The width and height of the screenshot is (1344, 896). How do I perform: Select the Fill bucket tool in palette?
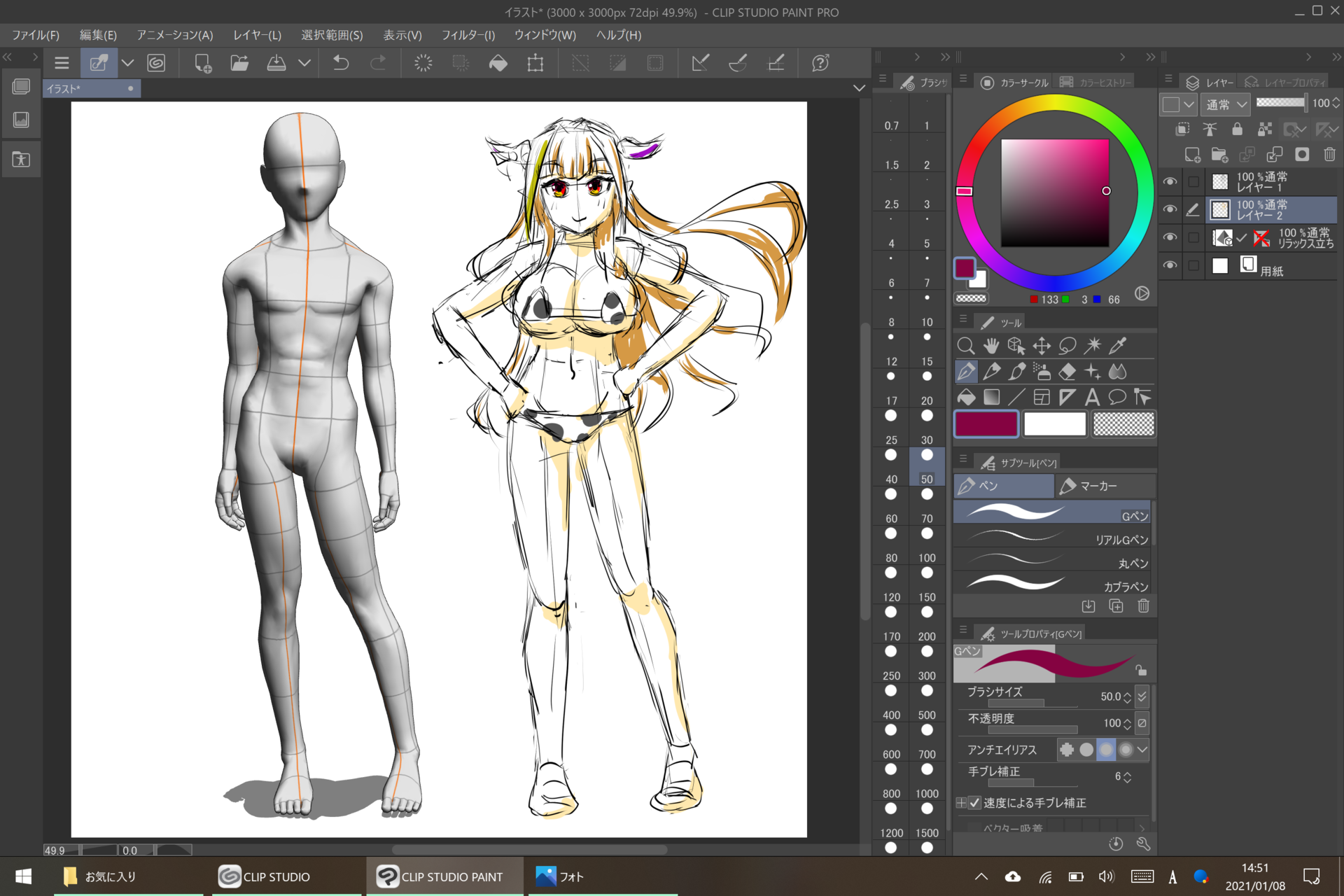click(966, 398)
